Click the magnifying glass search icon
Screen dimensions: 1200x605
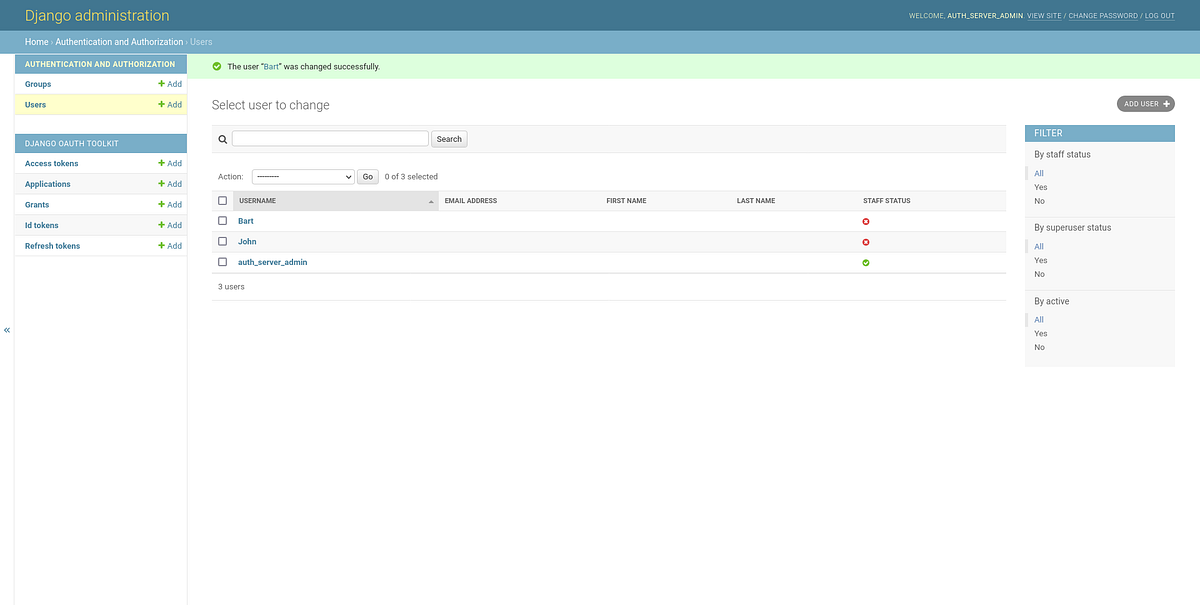pyautogui.click(x=222, y=138)
